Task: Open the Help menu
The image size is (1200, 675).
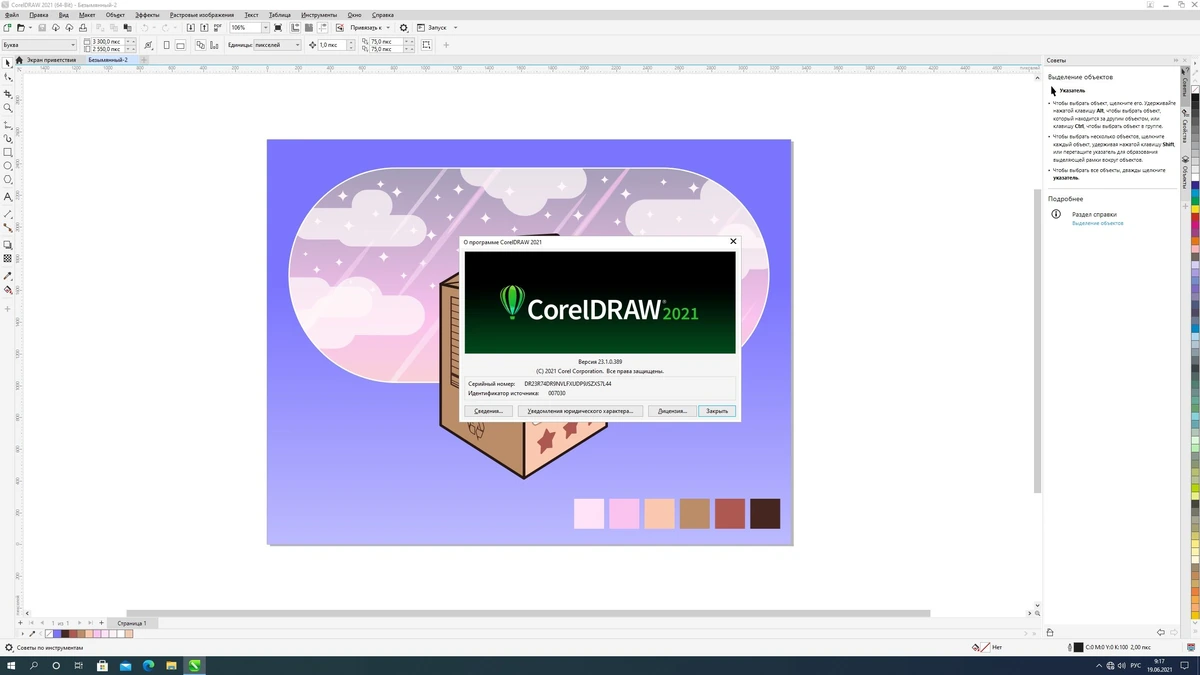Action: coord(382,16)
